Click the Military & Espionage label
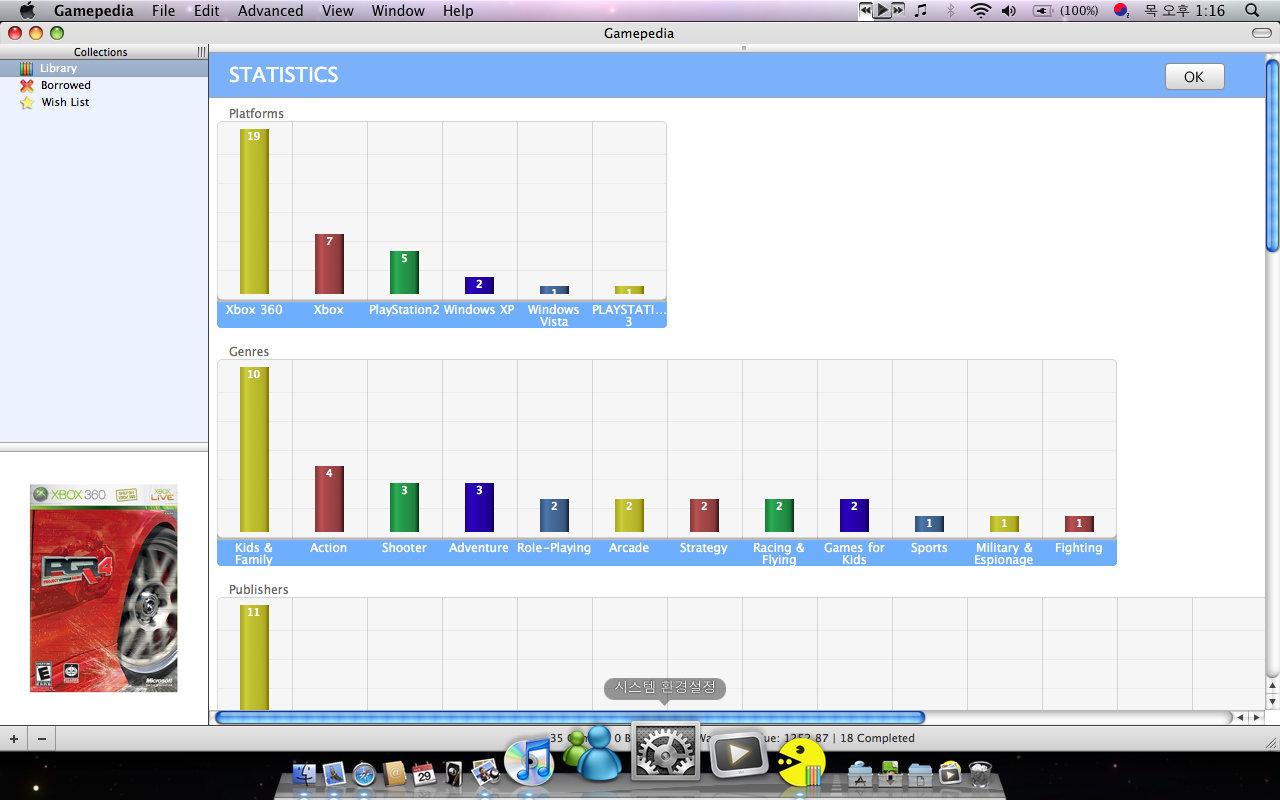 (x=1004, y=554)
